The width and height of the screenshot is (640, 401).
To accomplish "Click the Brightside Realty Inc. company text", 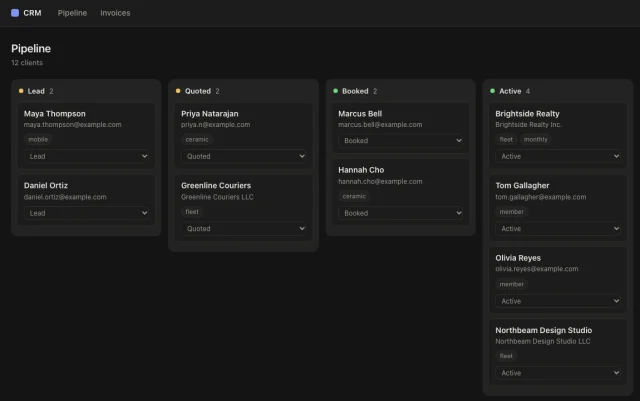I will point(529,125).
